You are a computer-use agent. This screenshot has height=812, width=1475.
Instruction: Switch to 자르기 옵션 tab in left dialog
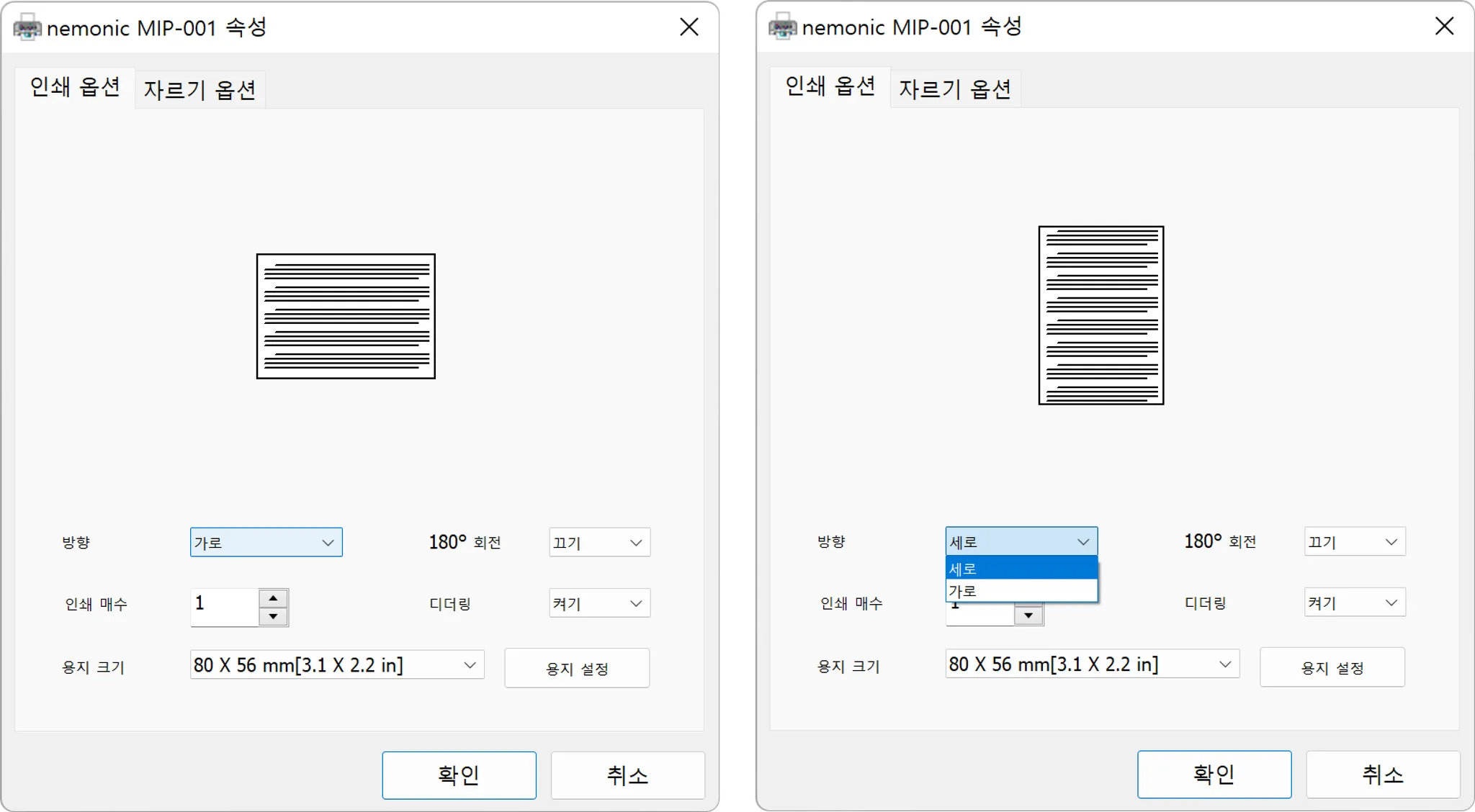click(x=199, y=90)
